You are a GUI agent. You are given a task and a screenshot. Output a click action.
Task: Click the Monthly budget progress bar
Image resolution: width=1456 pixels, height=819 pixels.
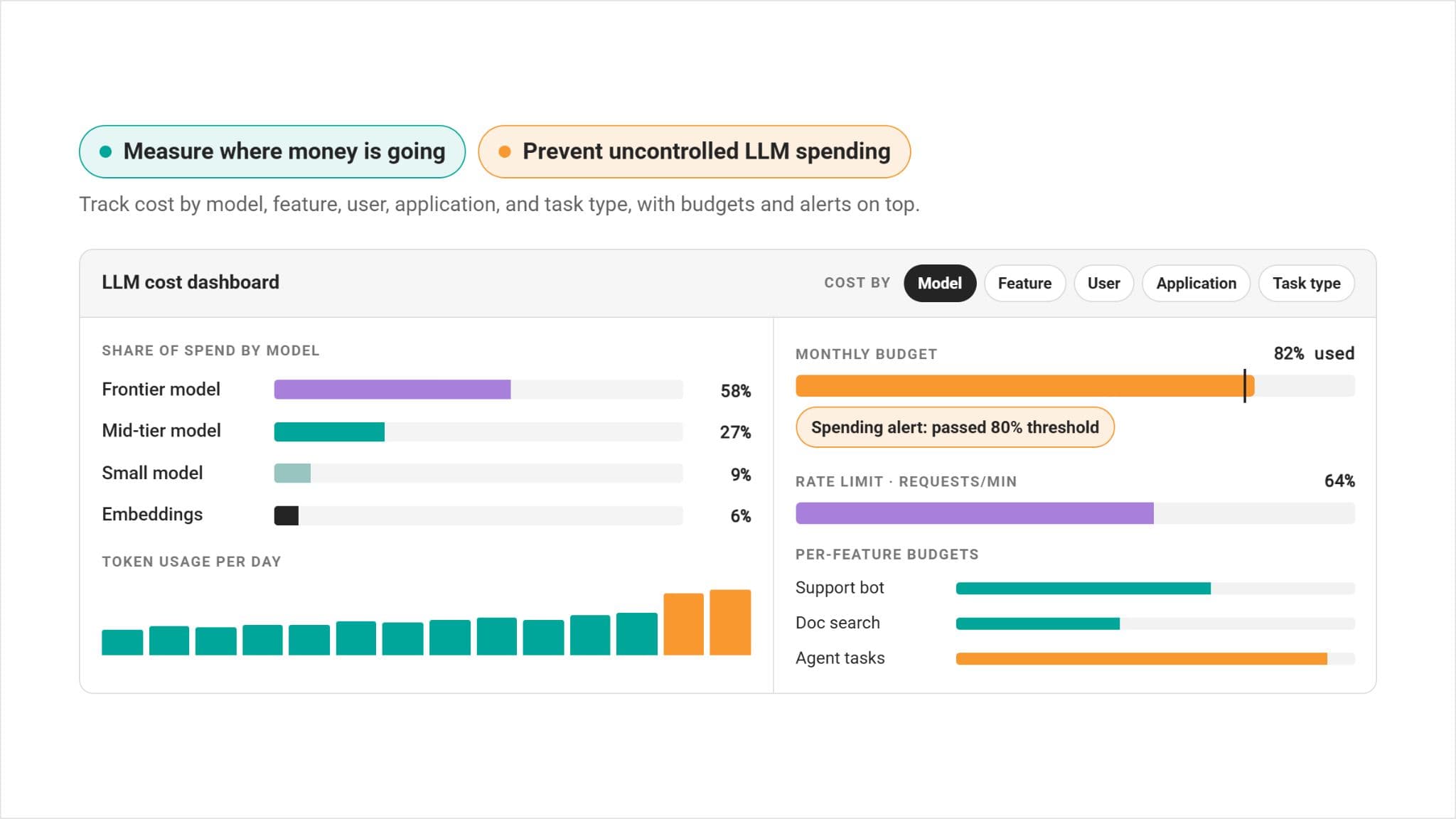[1075, 386]
